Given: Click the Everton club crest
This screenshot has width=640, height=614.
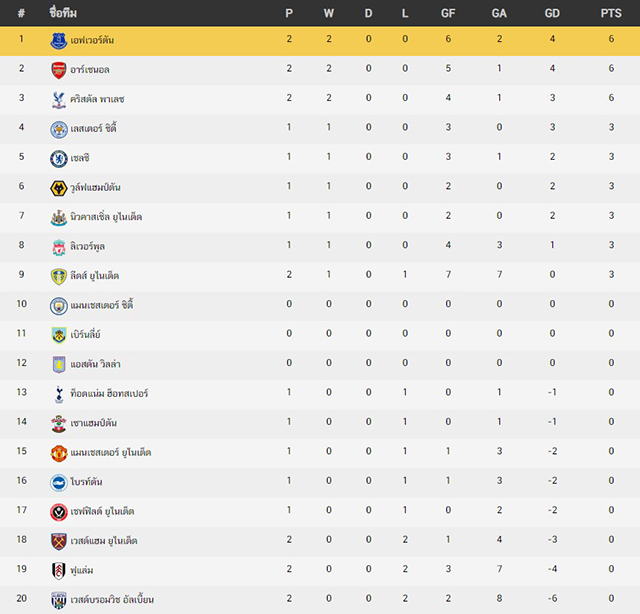Looking at the screenshot, I should [58, 41].
